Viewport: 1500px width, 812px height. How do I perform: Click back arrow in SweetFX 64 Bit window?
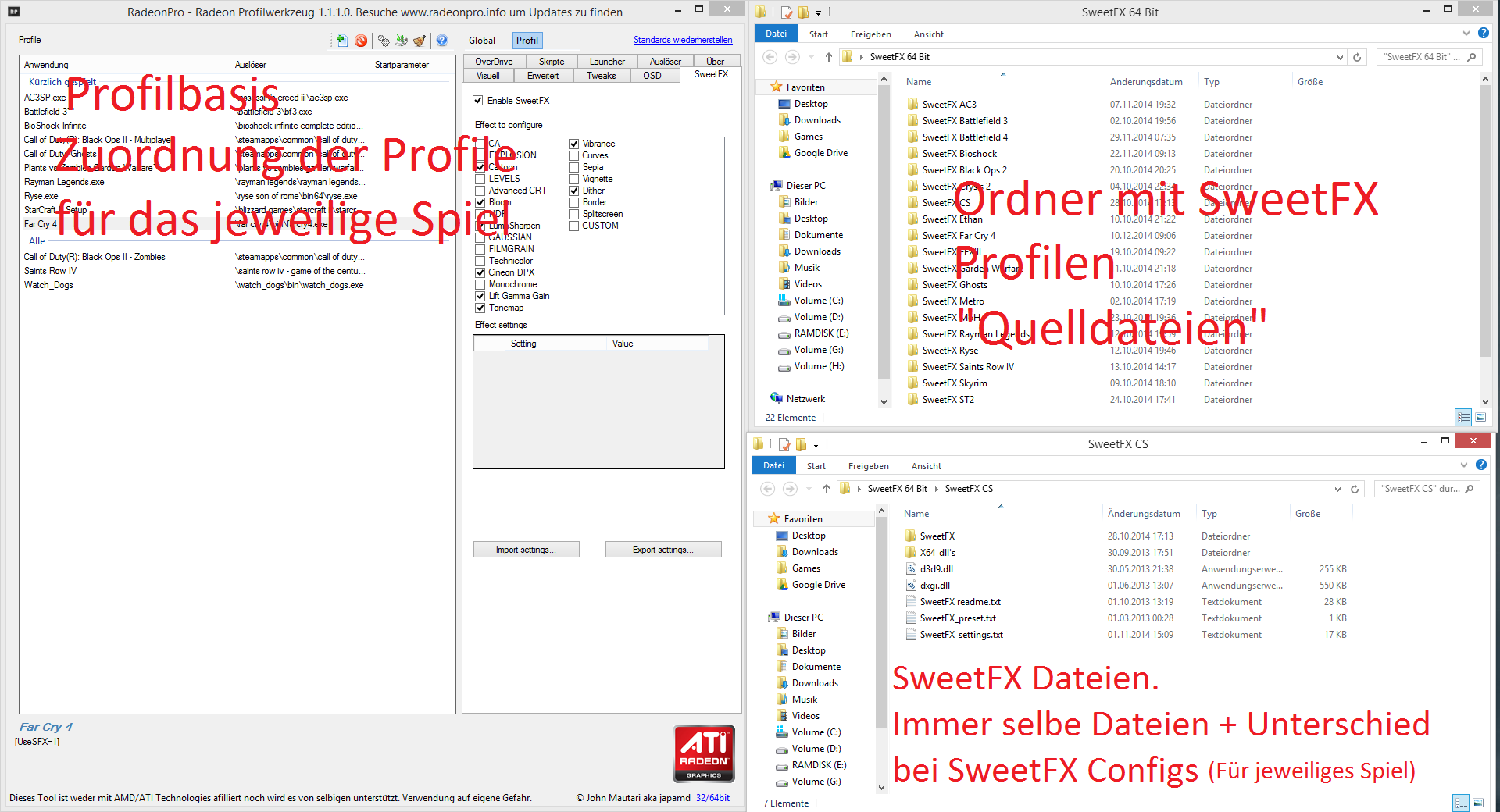[x=770, y=57]
